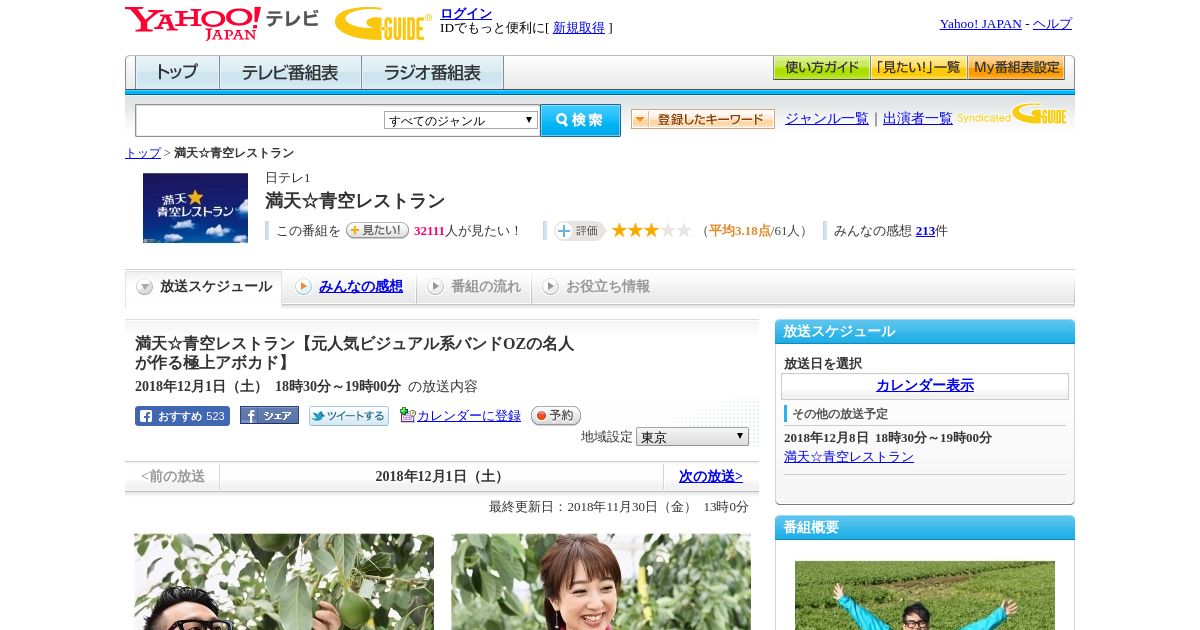Click the 満天☆青空レストラン program logo thumbnail
The width and height of the screenshot is (1200, 630).
coord(195,208)
